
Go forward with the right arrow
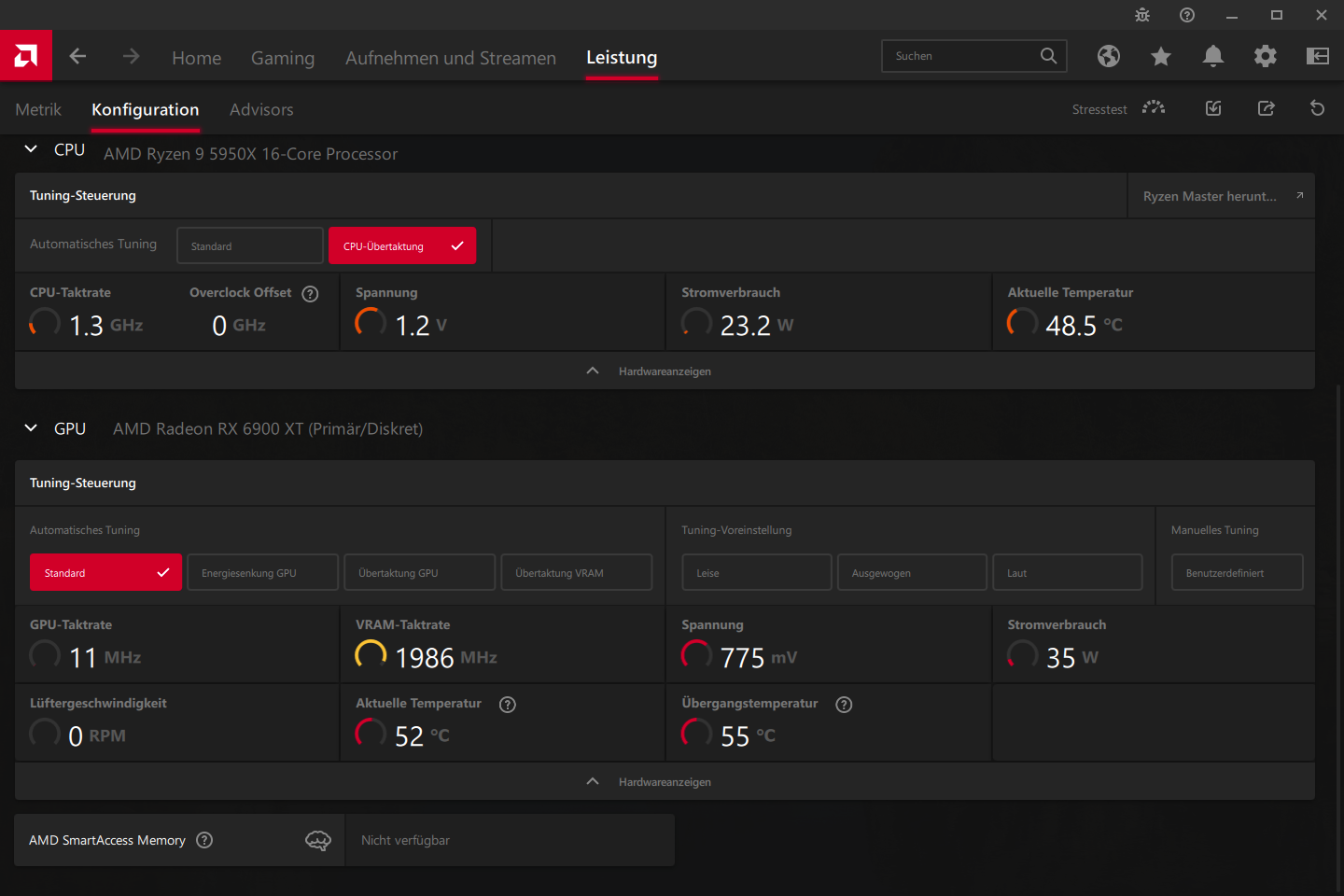[x=131, y=56]
